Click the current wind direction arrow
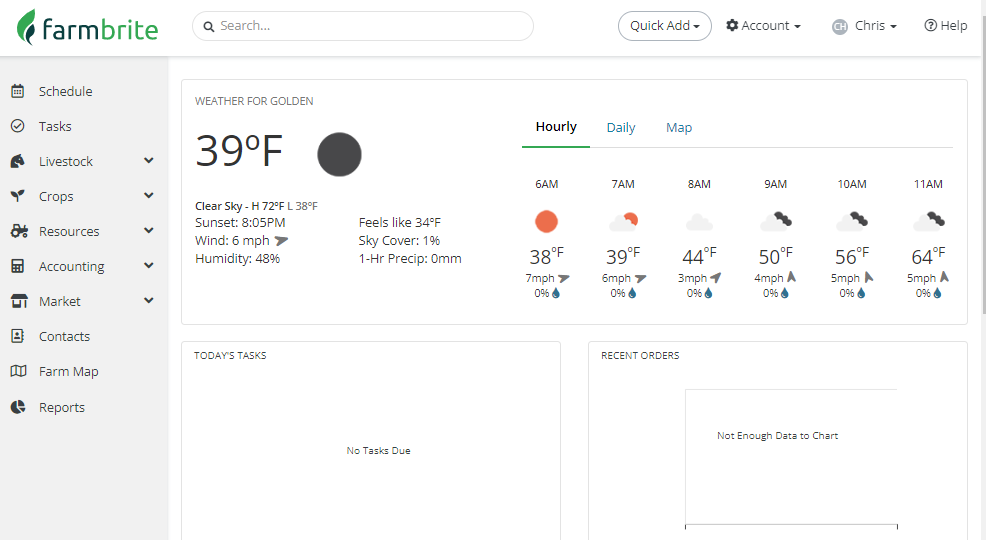 click(281, 241)
